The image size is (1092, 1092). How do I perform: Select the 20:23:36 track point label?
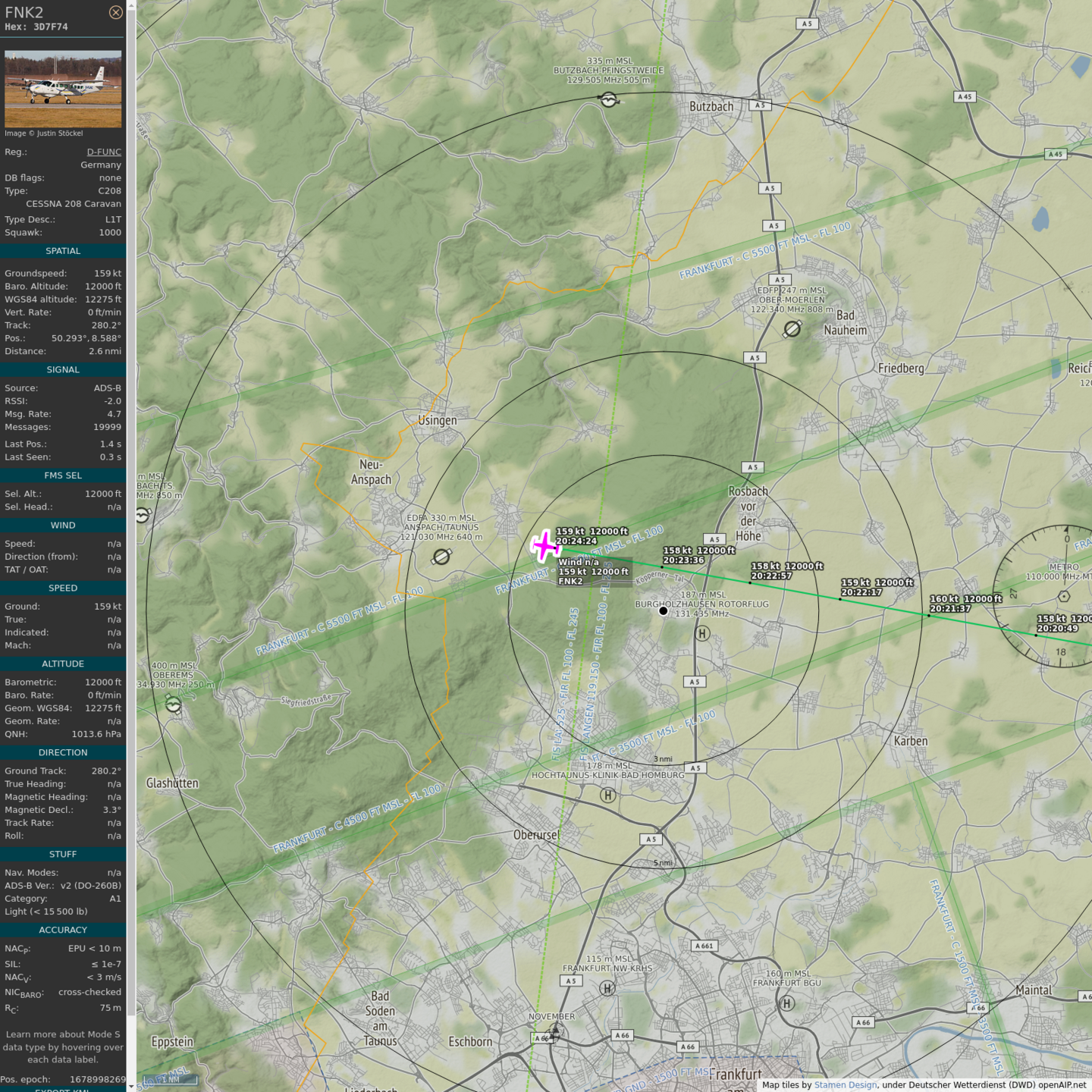point(698,556)
